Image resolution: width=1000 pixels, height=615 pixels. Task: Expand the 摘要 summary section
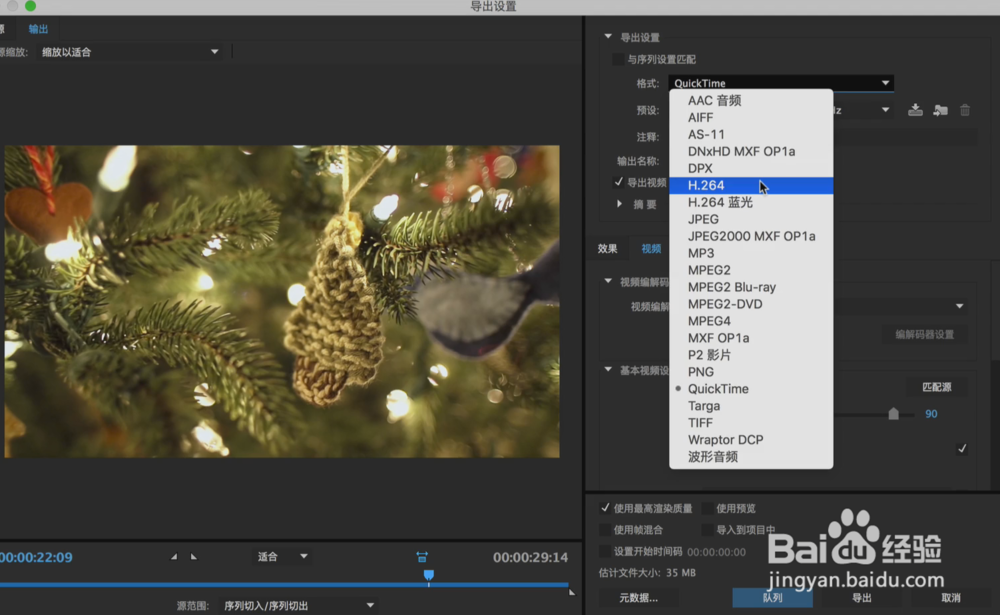coord(619,204)
